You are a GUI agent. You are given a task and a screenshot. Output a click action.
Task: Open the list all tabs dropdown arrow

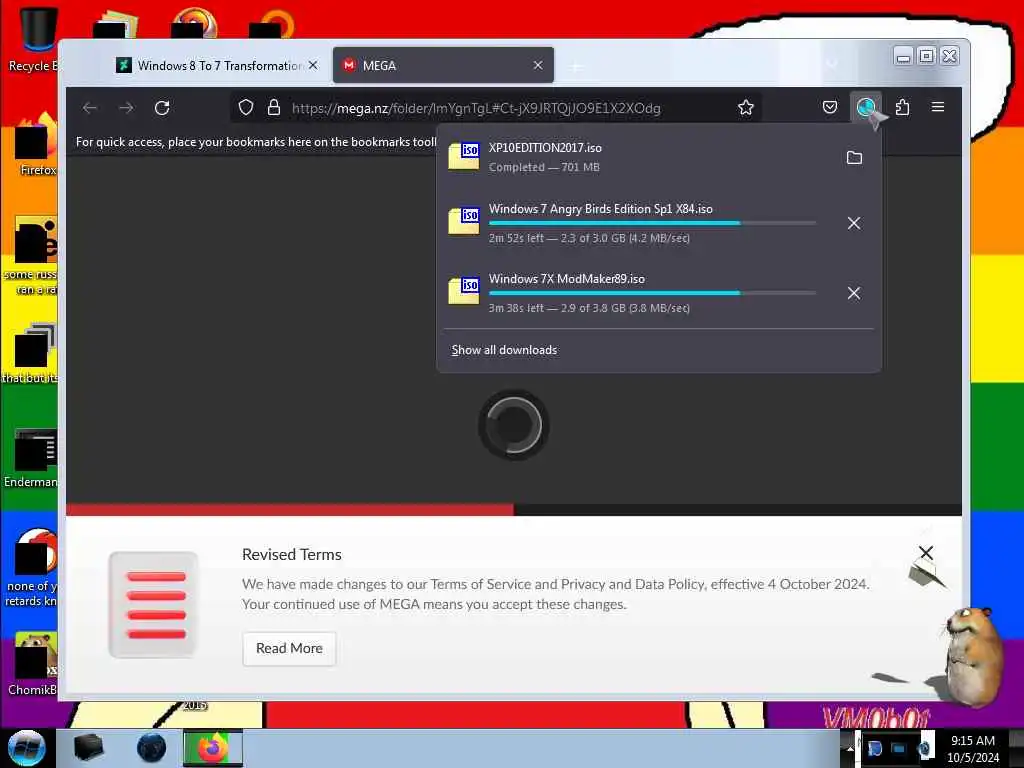tap(831, 64)
